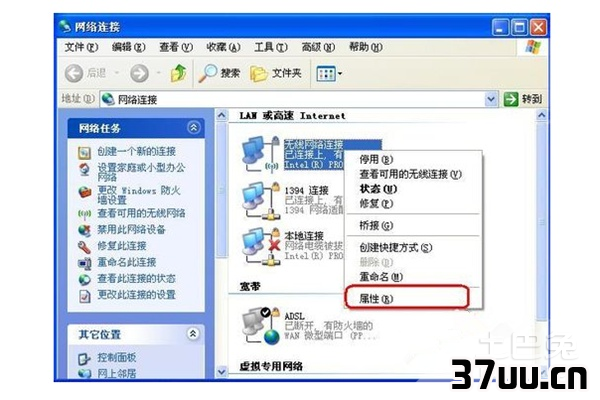Click the 修复此连接 task link
Image resolution: width=600 pixels, height=400 pixels.
tap(122, 246)
